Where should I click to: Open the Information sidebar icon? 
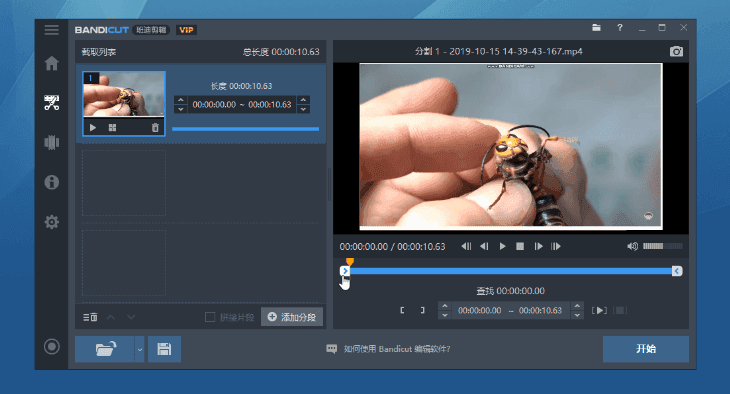click(x=52, y=182)
